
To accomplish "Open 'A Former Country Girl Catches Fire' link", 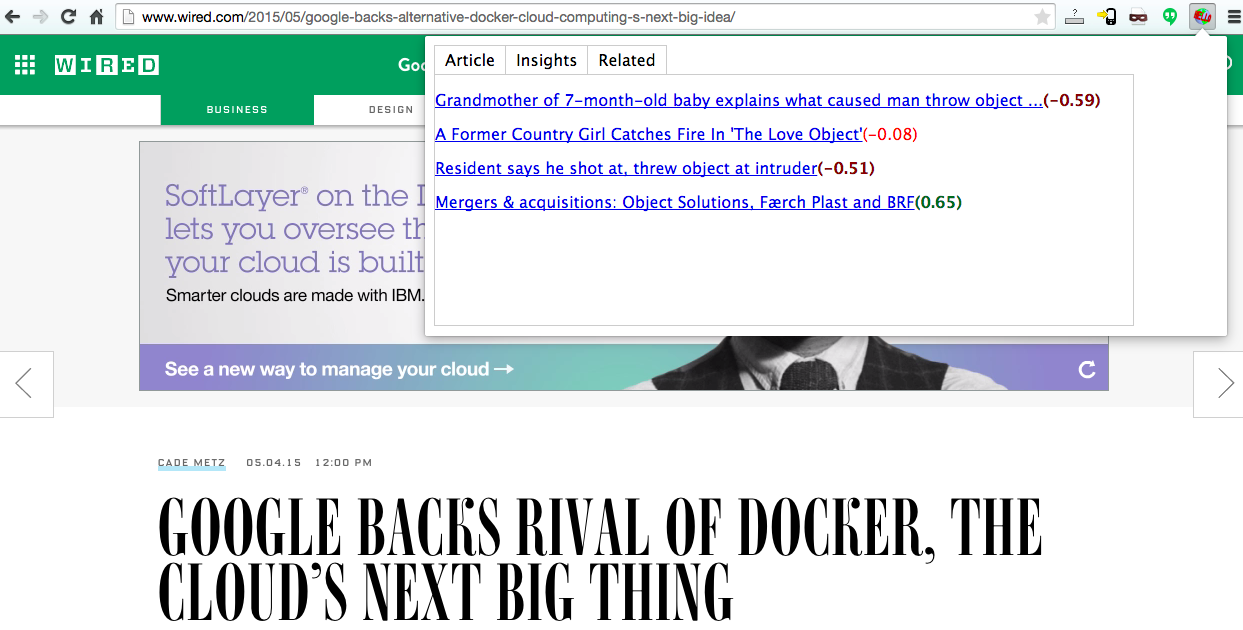I will point(649,134).
